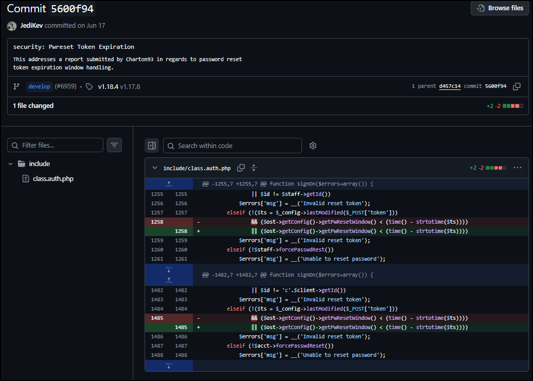This screenshot has width=533, height=381.
Task: Open parent commit d457c14
Action: 449,86
